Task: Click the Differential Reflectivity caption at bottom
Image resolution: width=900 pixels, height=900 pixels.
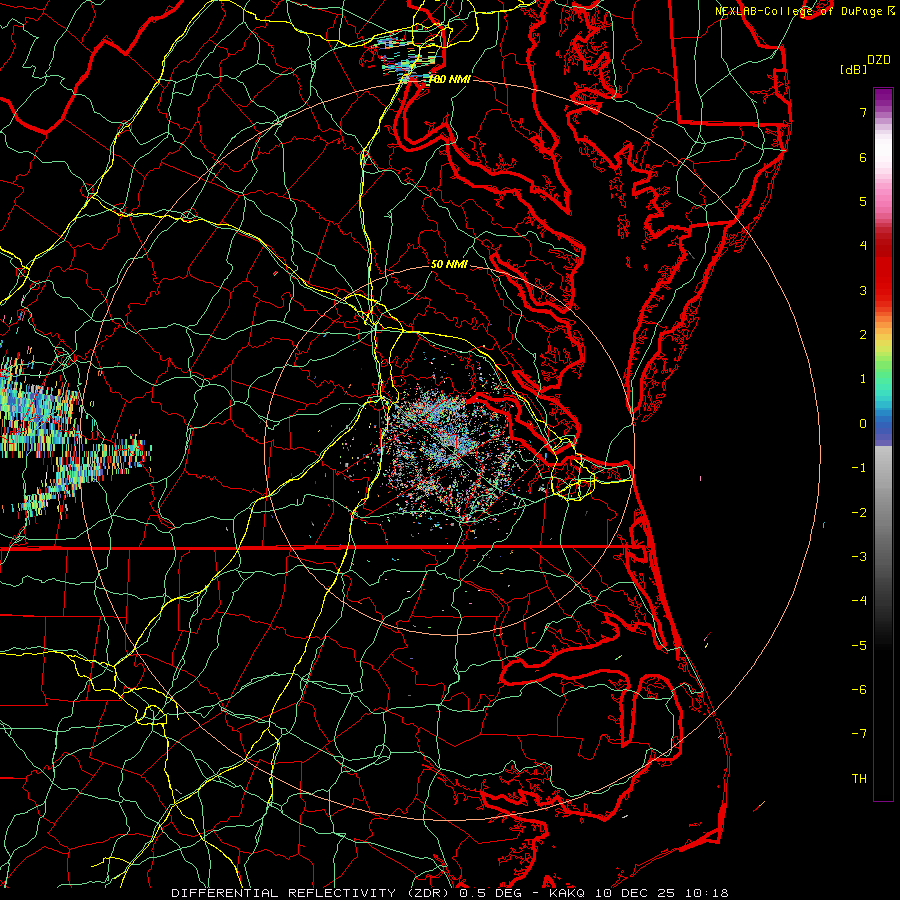Action: tap(449, 893)
